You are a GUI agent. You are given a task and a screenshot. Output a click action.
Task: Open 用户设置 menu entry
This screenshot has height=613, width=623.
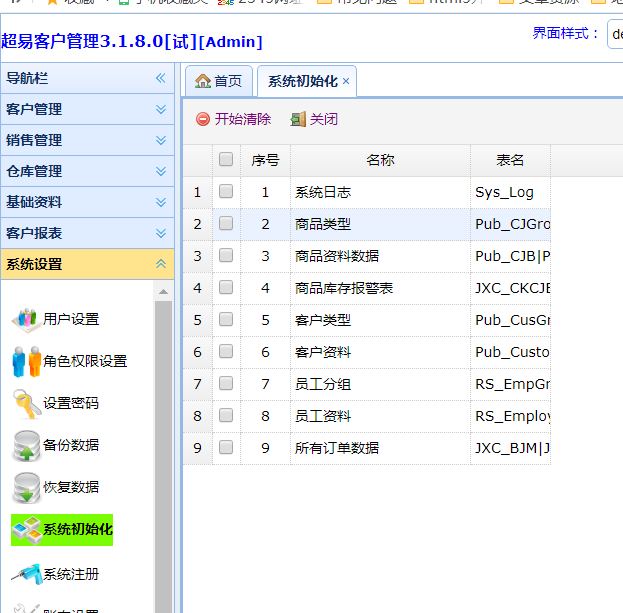click(71, 319)
